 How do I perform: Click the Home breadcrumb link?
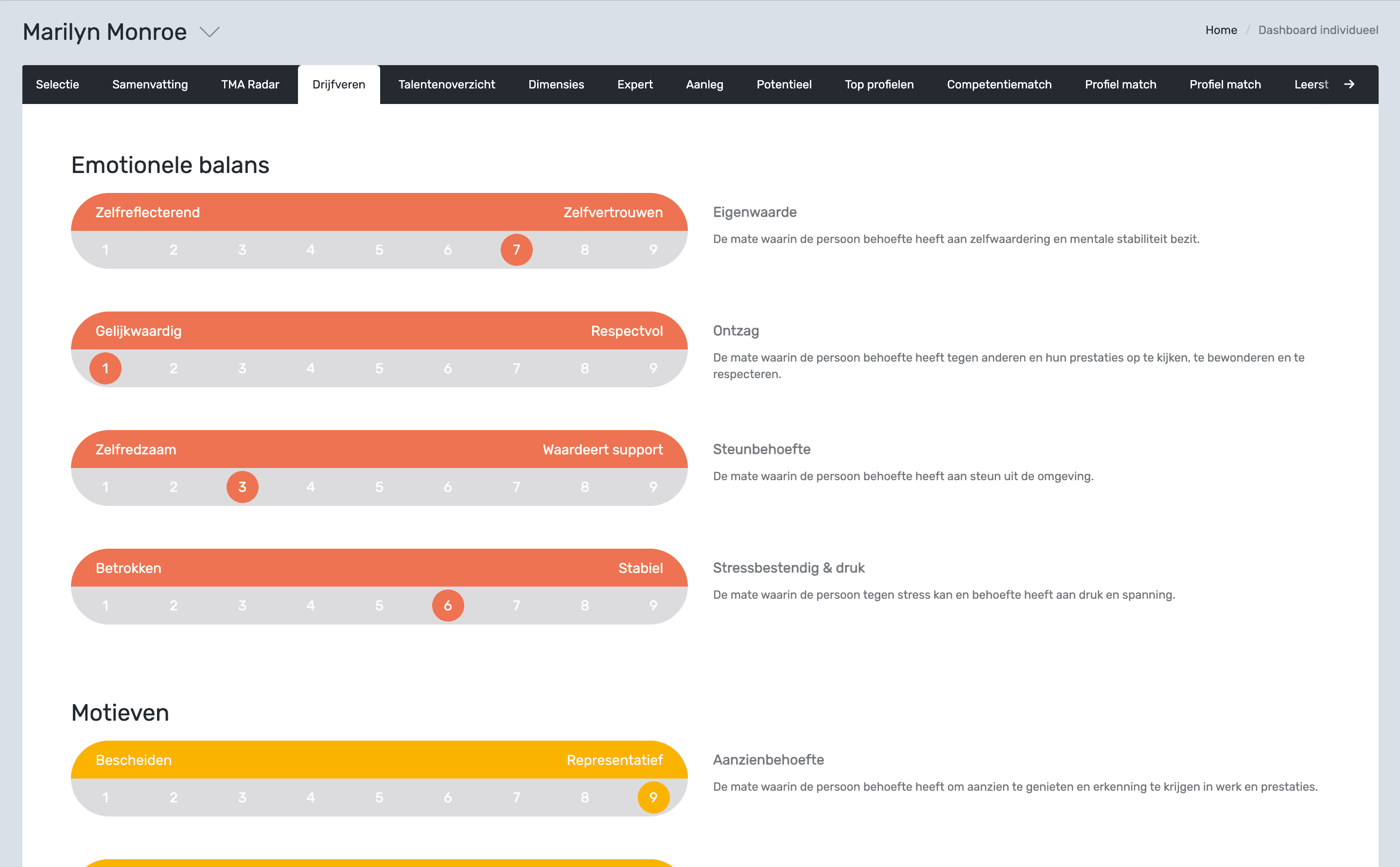1221,30
